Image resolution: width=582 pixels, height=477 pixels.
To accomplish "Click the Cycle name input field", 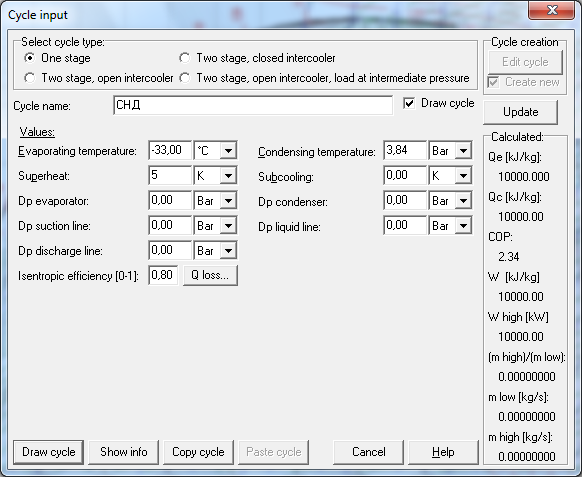I will tap(253, 105).
